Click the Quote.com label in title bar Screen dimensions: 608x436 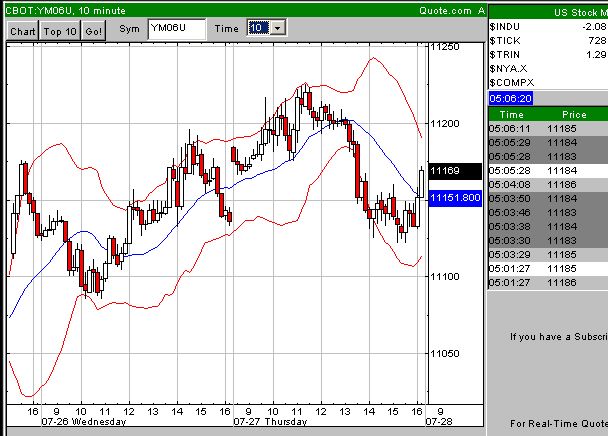(445, 10)
